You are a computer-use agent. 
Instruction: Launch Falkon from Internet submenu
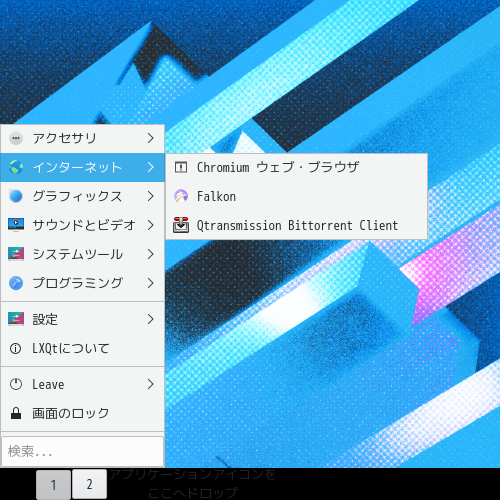pyautogui.click(x=296, y=196)
